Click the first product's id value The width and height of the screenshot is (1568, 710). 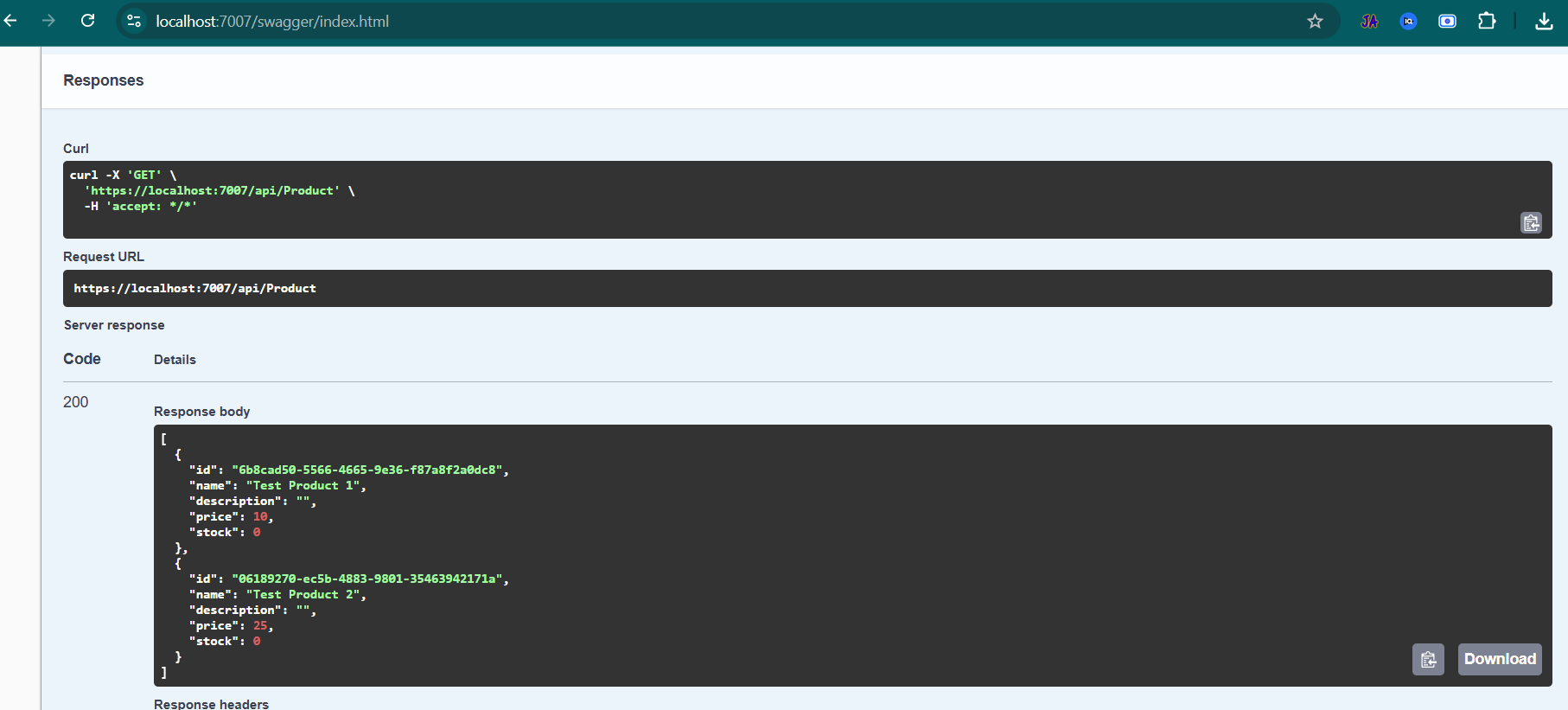pos(367,470)
